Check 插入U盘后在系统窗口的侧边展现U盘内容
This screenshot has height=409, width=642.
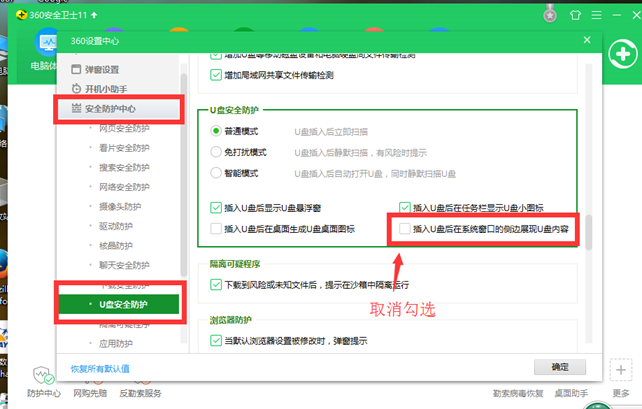[x=405, y=229]
